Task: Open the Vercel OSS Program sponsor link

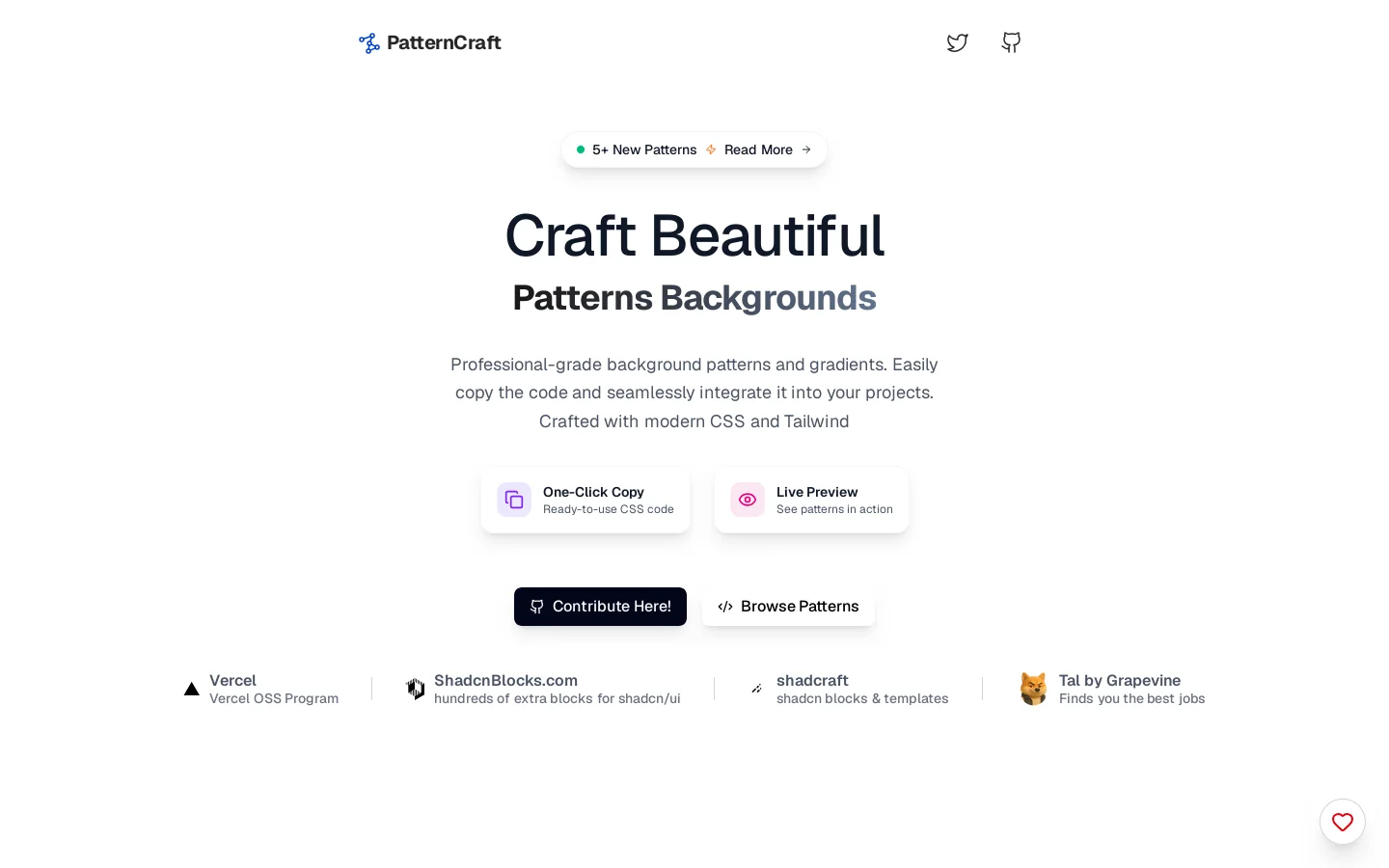Action: pyautogui.click(x=261, y=689)
